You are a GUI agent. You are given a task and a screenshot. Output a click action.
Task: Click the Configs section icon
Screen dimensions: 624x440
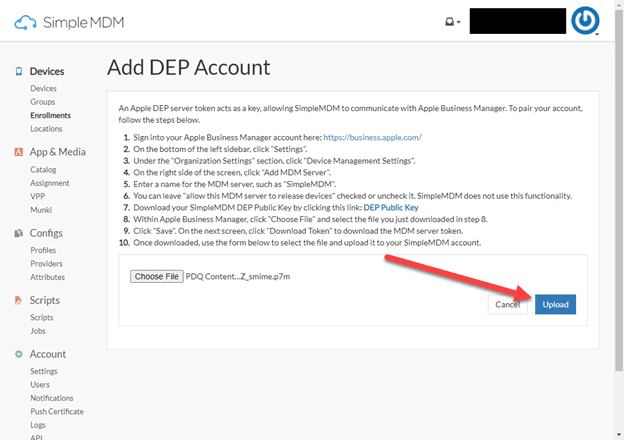(x=18, y=233)
